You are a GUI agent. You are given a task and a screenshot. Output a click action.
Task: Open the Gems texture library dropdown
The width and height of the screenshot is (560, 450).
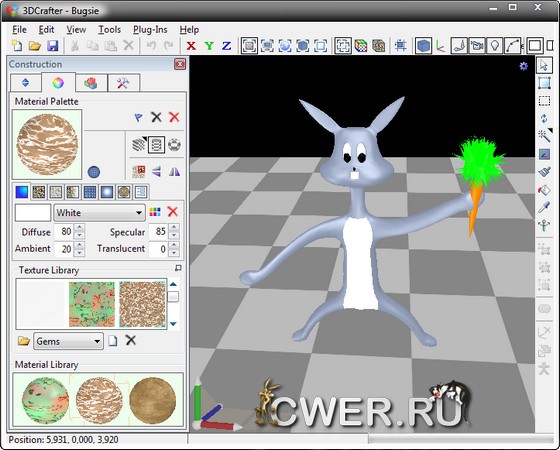pos(68,341)
